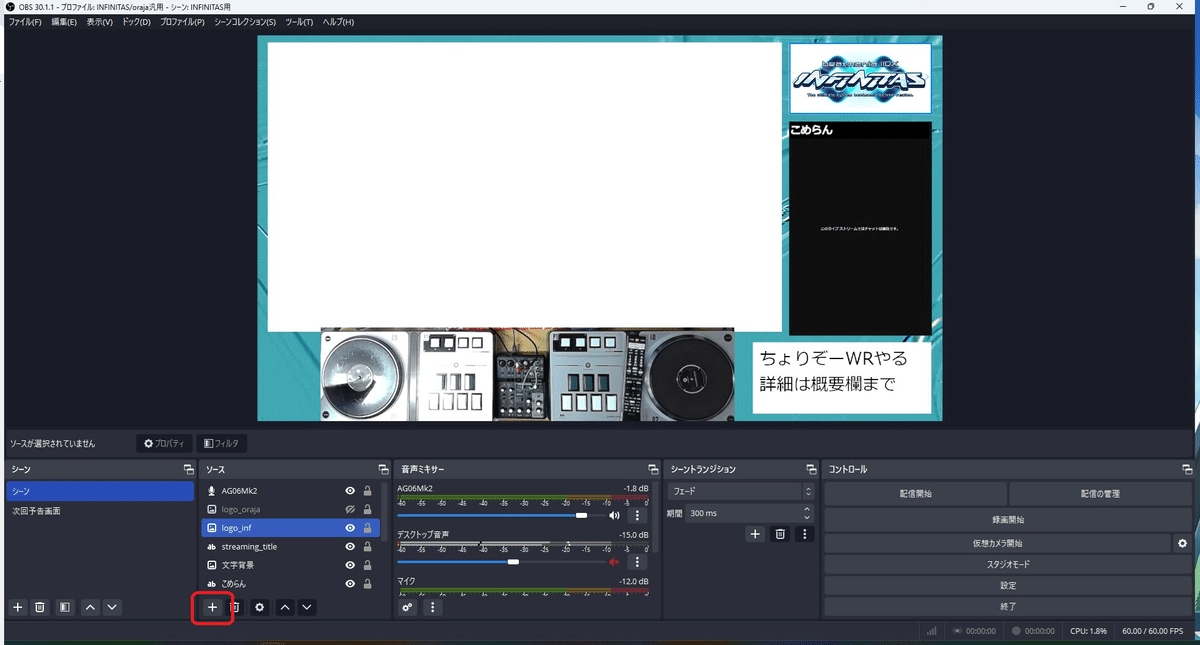This screenshot has width=1200, height=645.
Task: Click the プロパティ button above the docks
Action: tap(164, 443)
